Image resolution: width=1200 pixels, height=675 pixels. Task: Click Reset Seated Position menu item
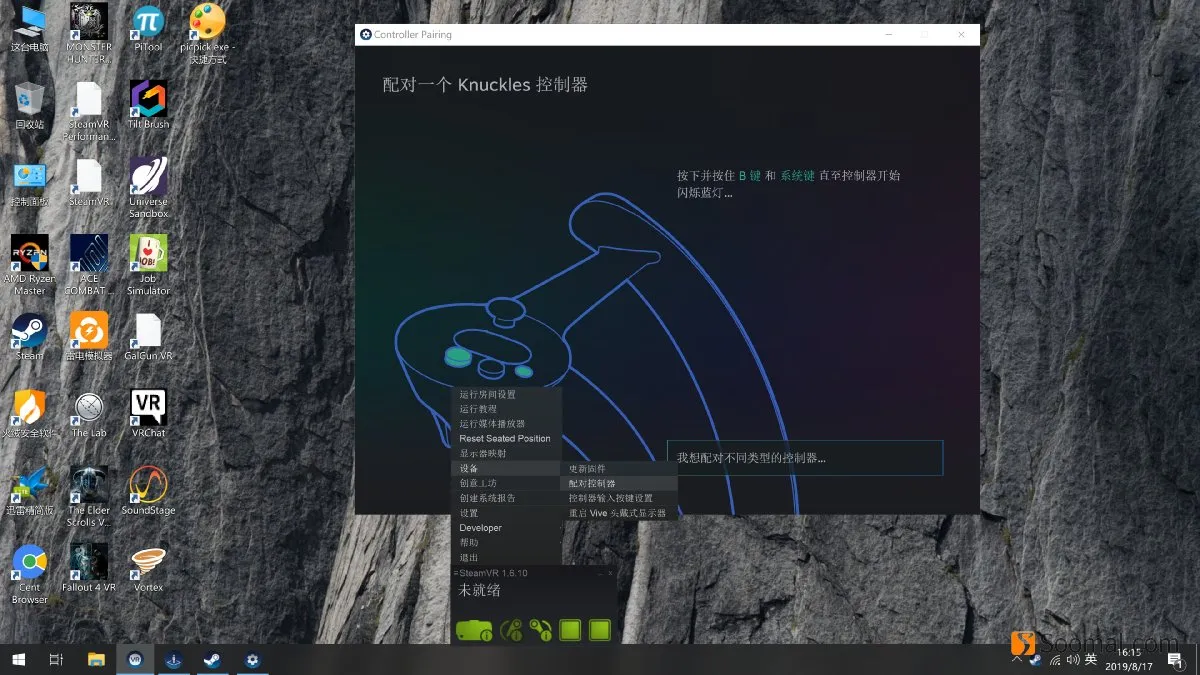click(506, 438)
